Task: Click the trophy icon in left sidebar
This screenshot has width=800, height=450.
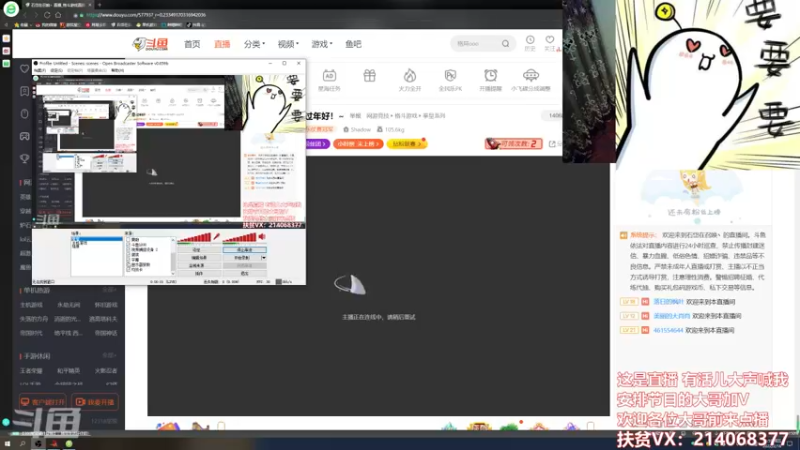Action: tap(24, 159)
